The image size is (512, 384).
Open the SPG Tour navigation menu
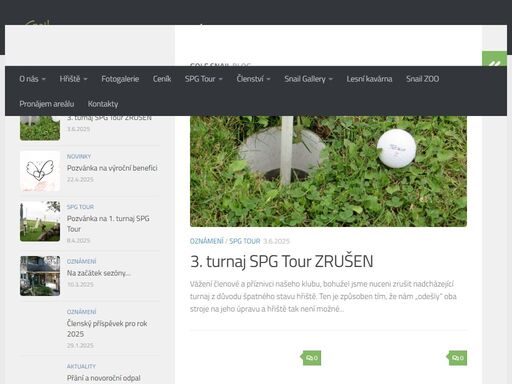point(203,79)
